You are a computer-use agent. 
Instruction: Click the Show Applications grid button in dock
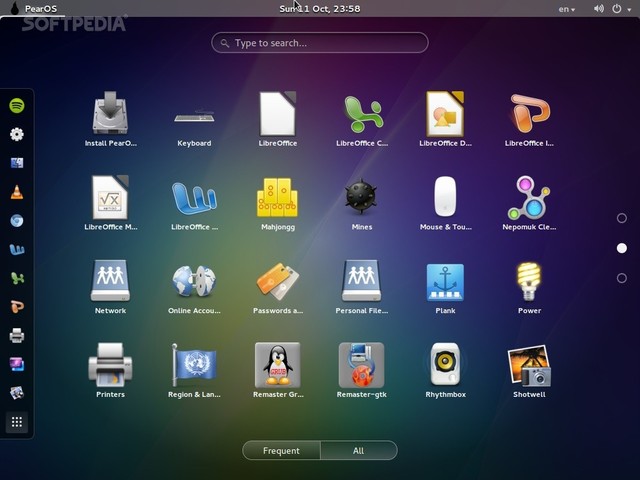click(x=17, y=422)
